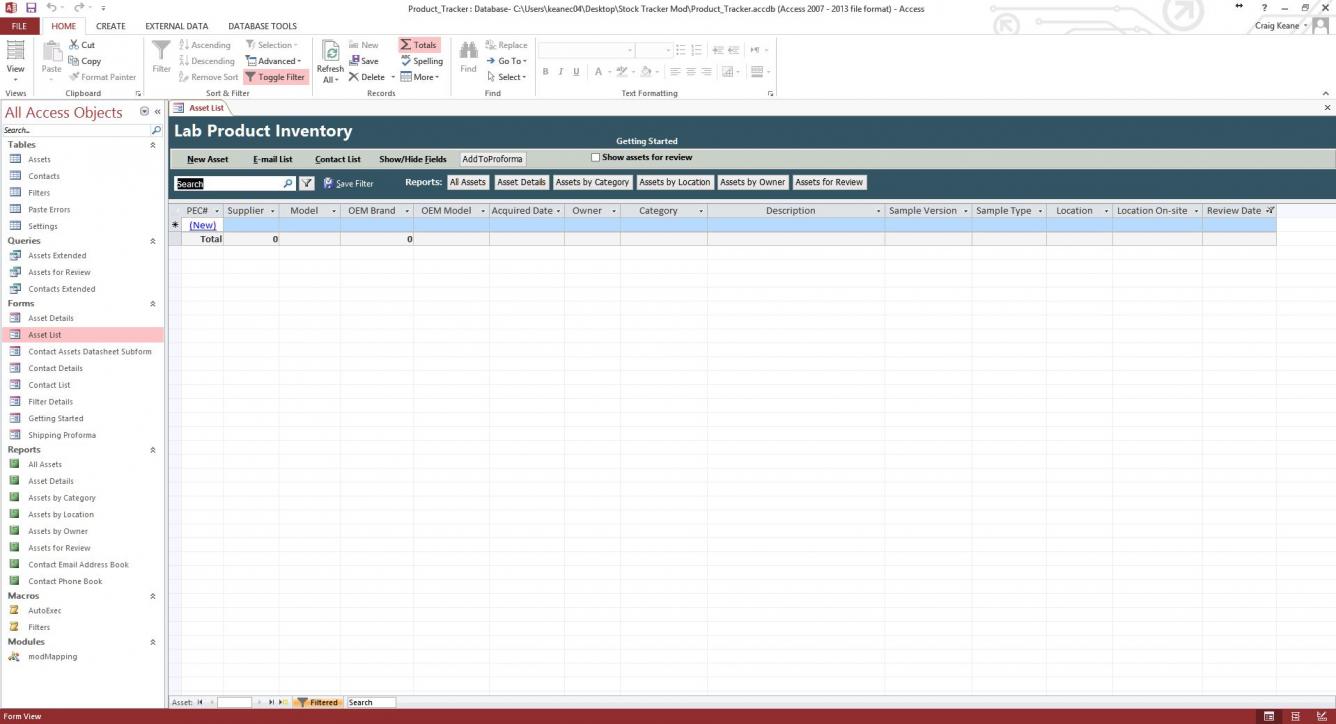Viewport: 1336px width, 724px height.
Task: Toggle the Totals row button
Action: [x=419, y=45]
